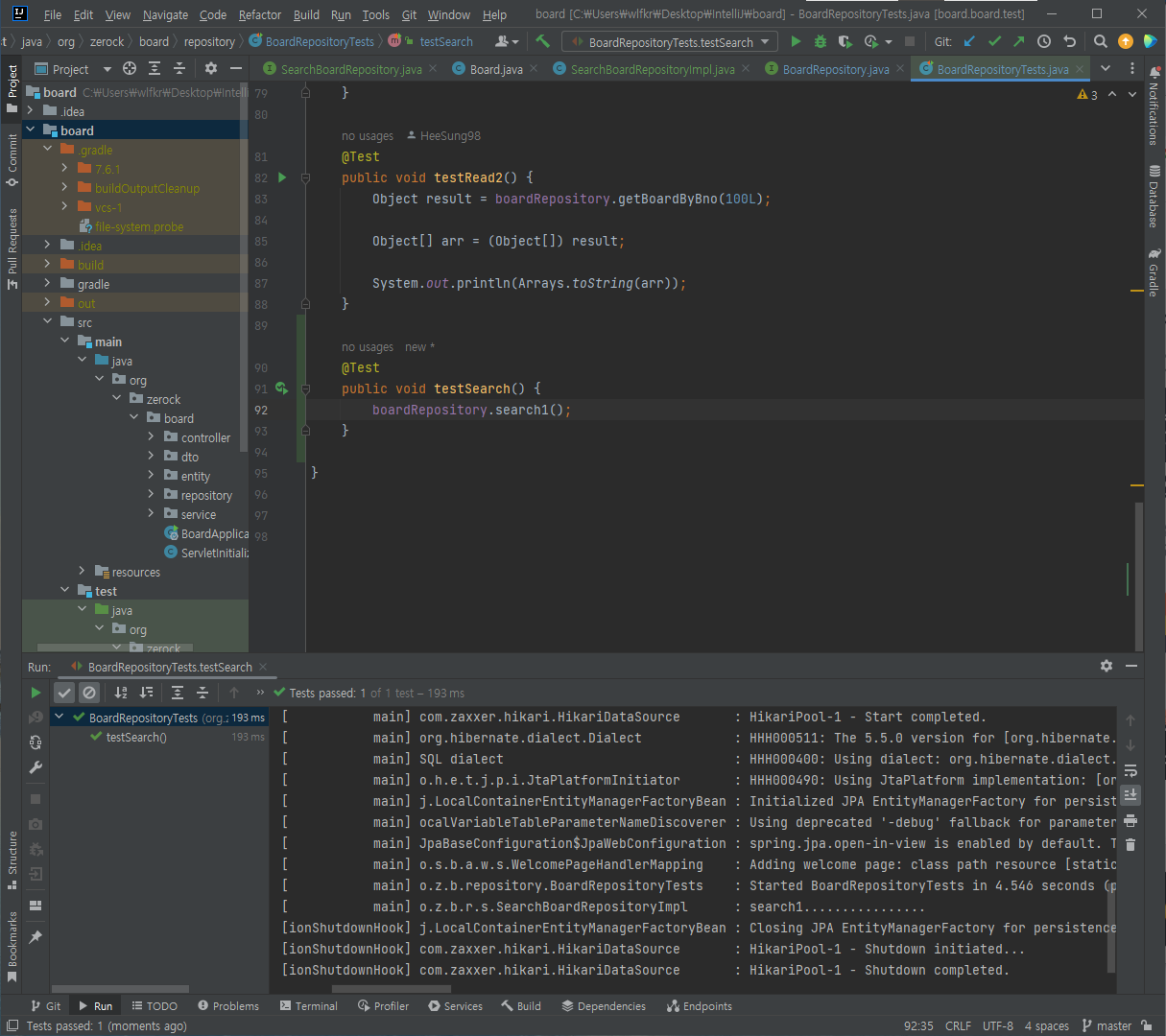Build project with the hammer icon
This screenshot has height=1036, width=1166.
[543, 41]
